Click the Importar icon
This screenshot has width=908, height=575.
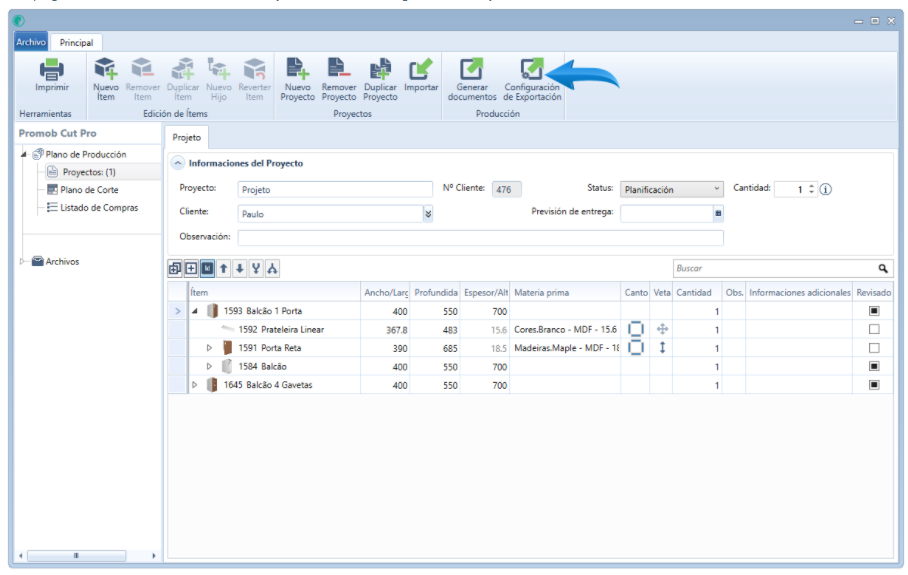click(421, 68)
